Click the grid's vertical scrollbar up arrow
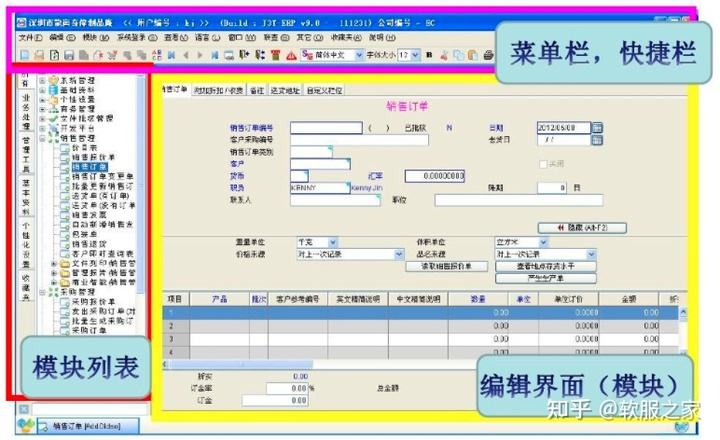 coord(683,312)
